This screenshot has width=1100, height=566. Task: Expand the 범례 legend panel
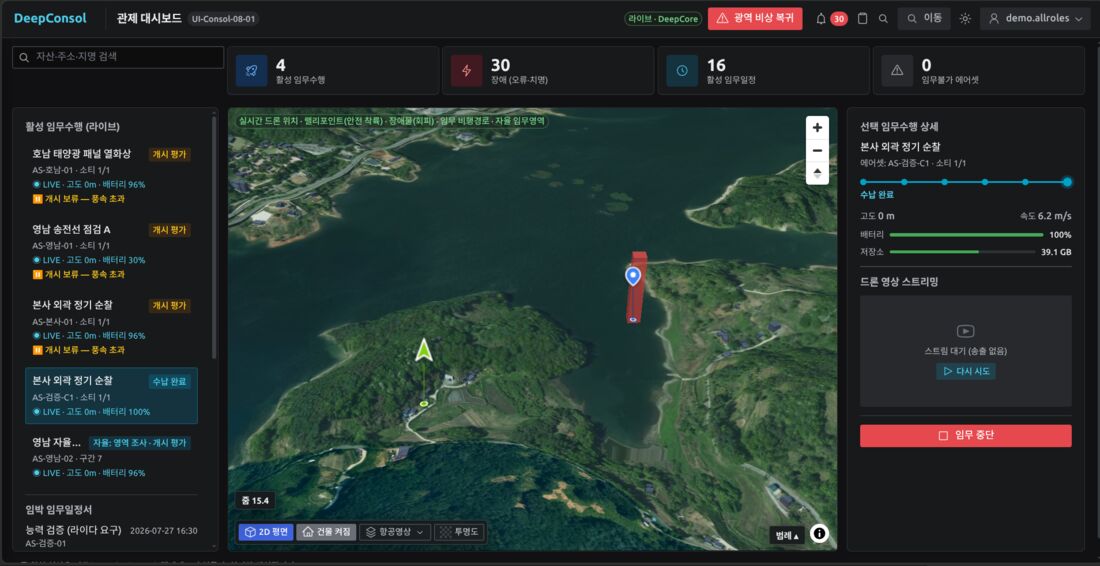click(786, 535)
